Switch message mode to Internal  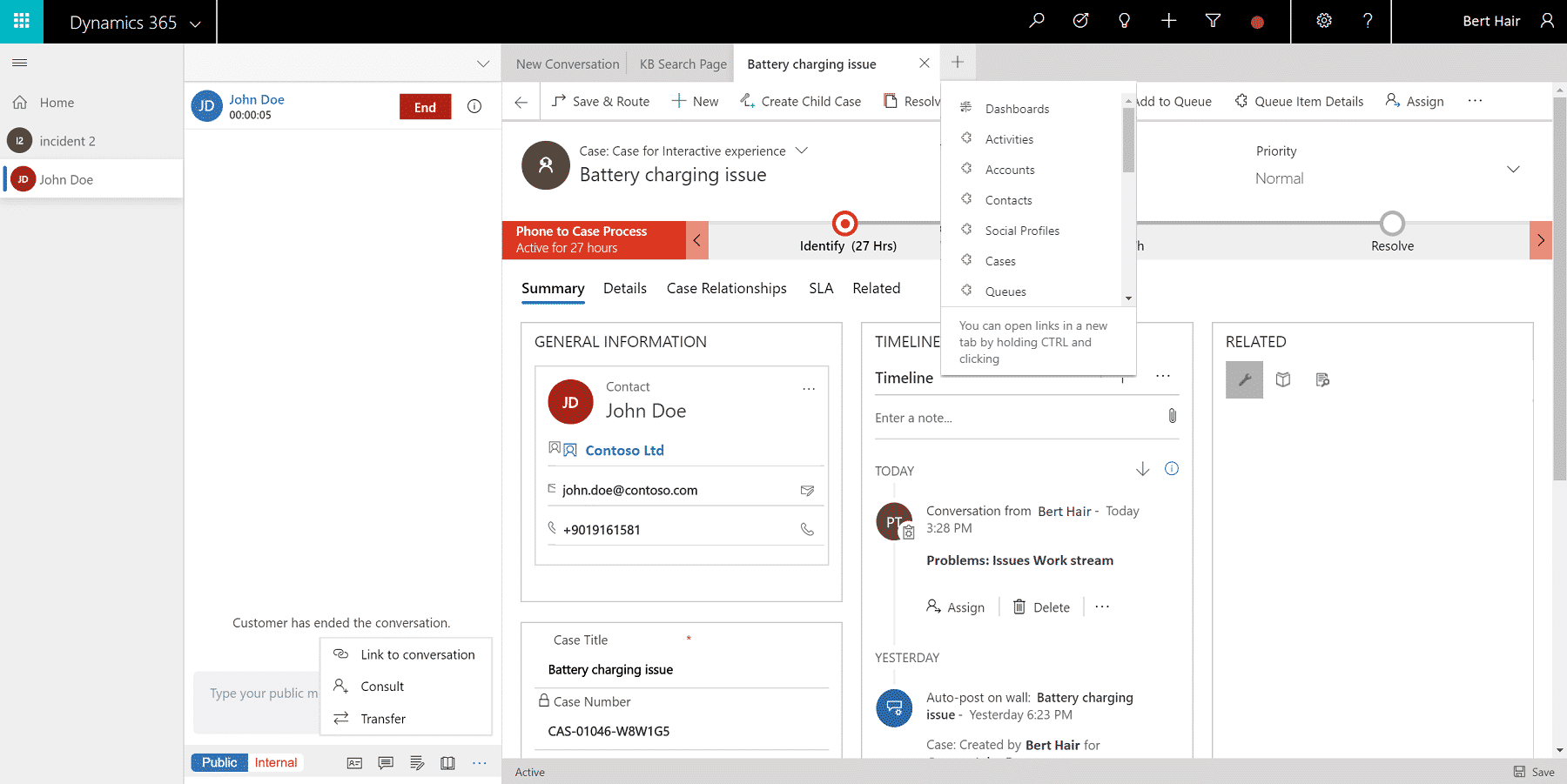tap(276, 762)
